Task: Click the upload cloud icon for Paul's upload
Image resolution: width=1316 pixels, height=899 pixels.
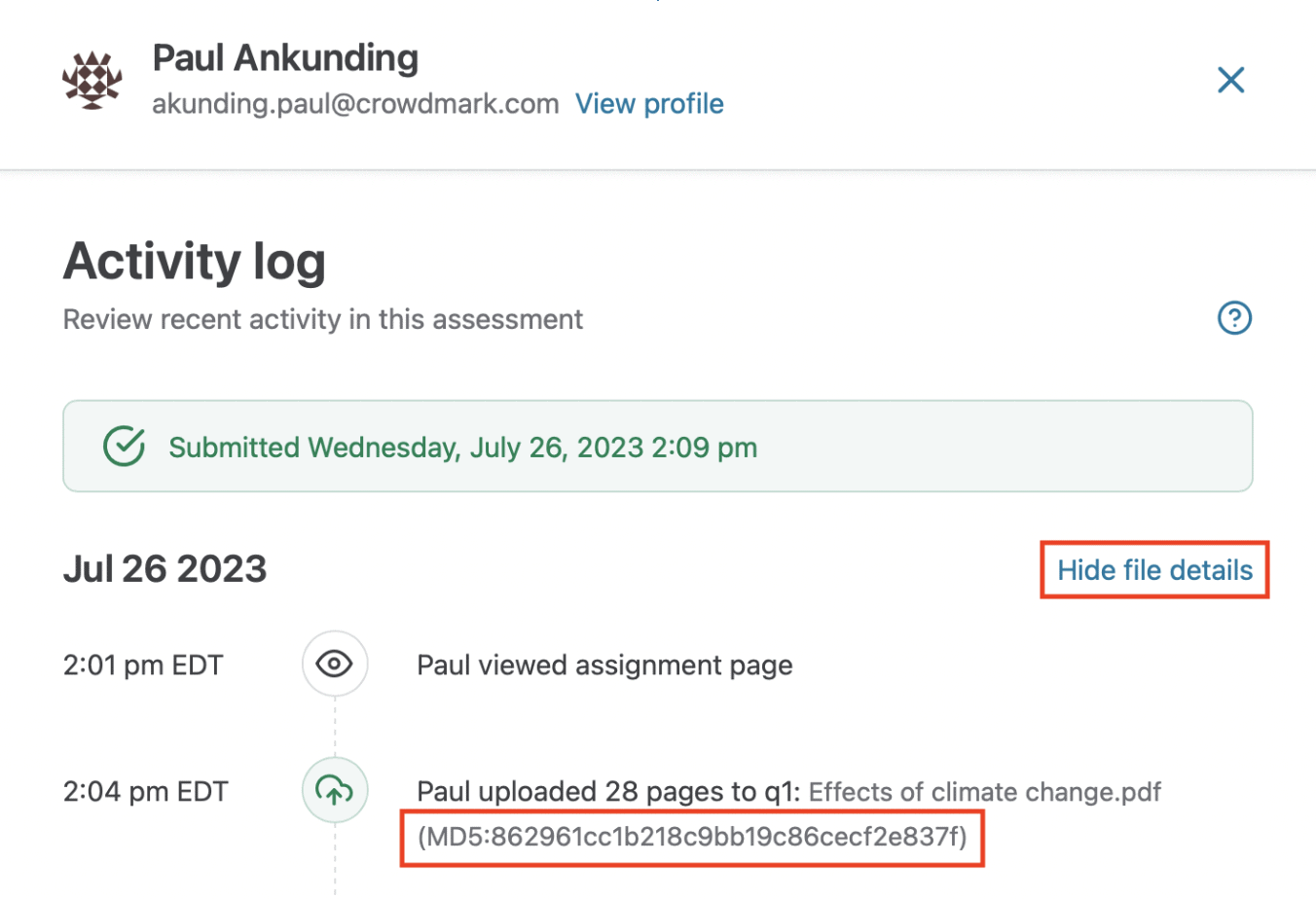Action: [334, 790]
